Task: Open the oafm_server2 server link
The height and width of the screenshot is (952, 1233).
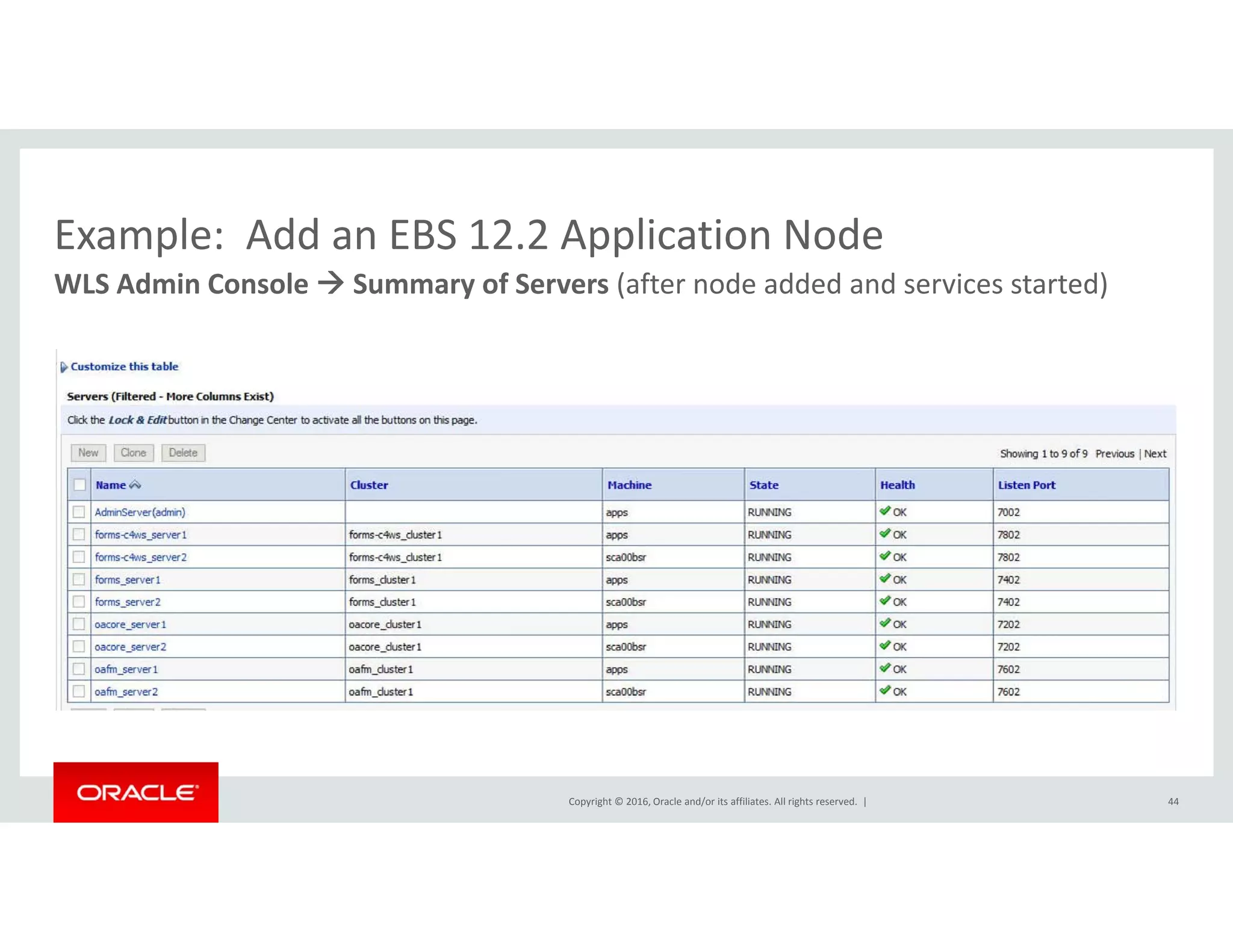Action: pos(126,691)
